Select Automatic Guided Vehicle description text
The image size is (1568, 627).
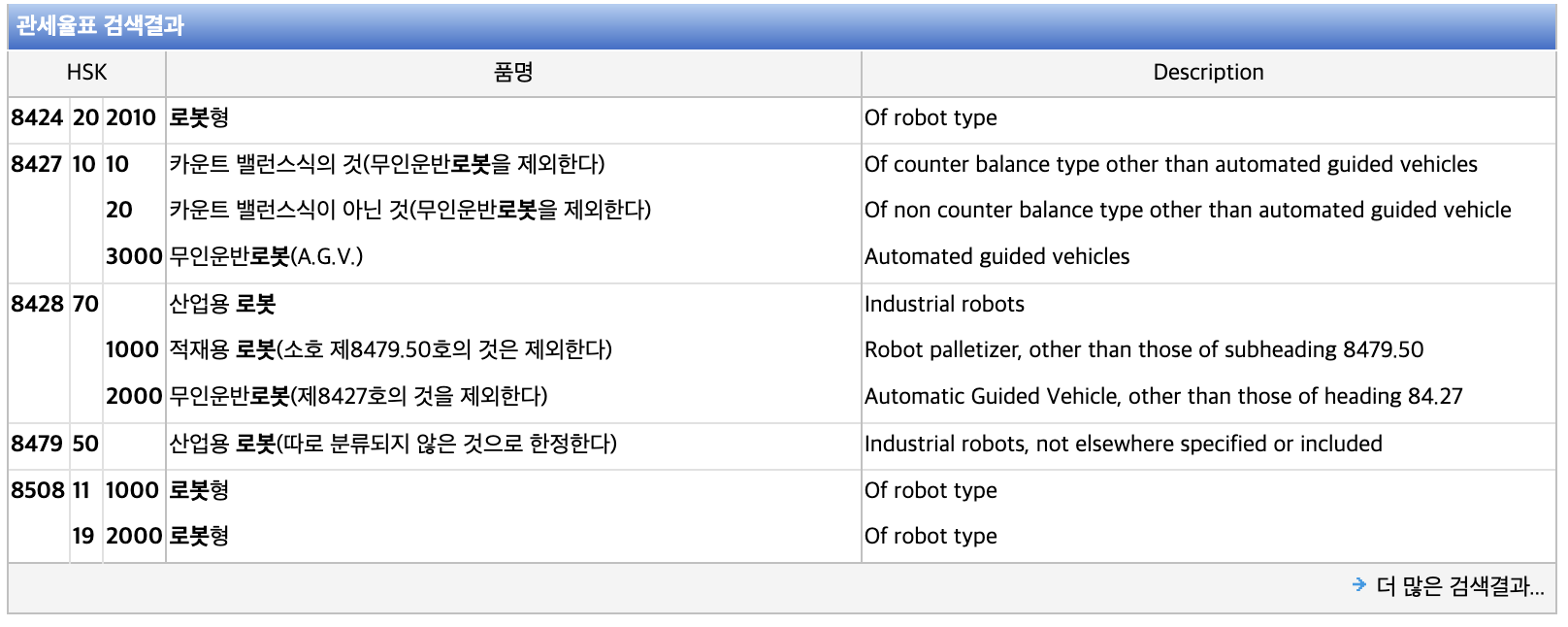click(1163, 396)
